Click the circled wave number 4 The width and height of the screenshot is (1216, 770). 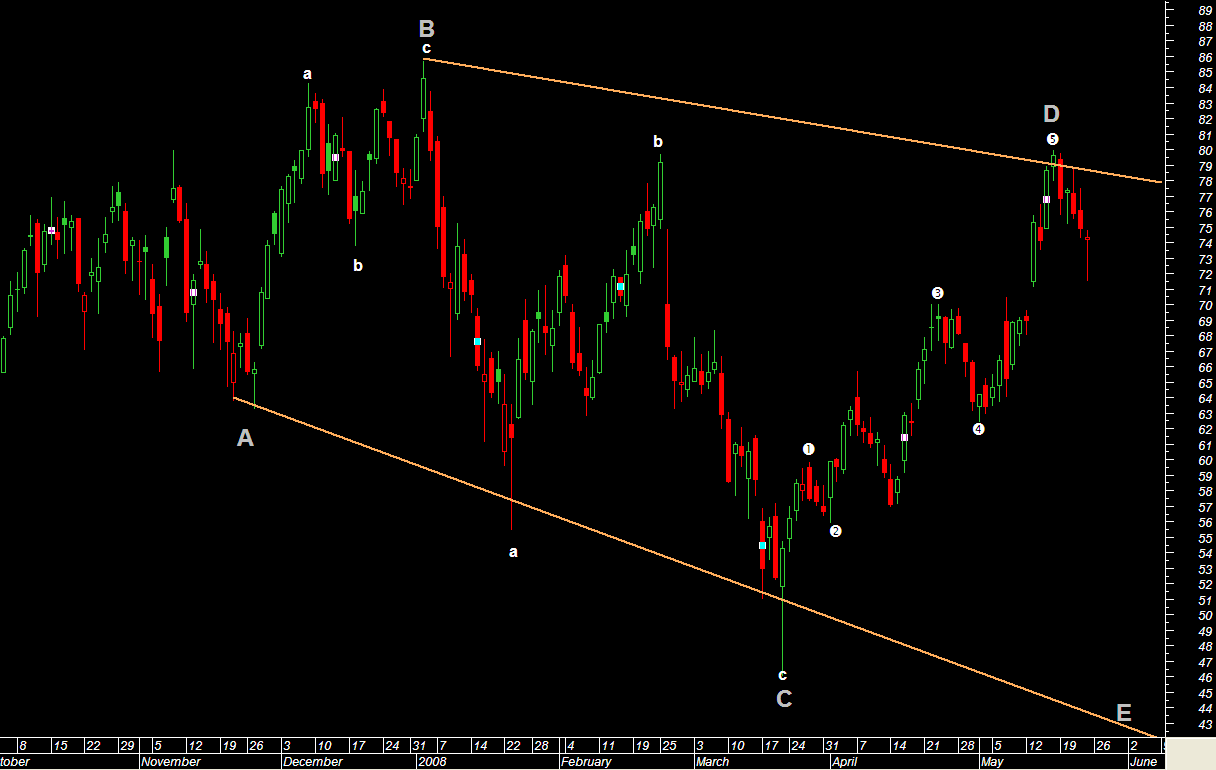coord(979,429)
